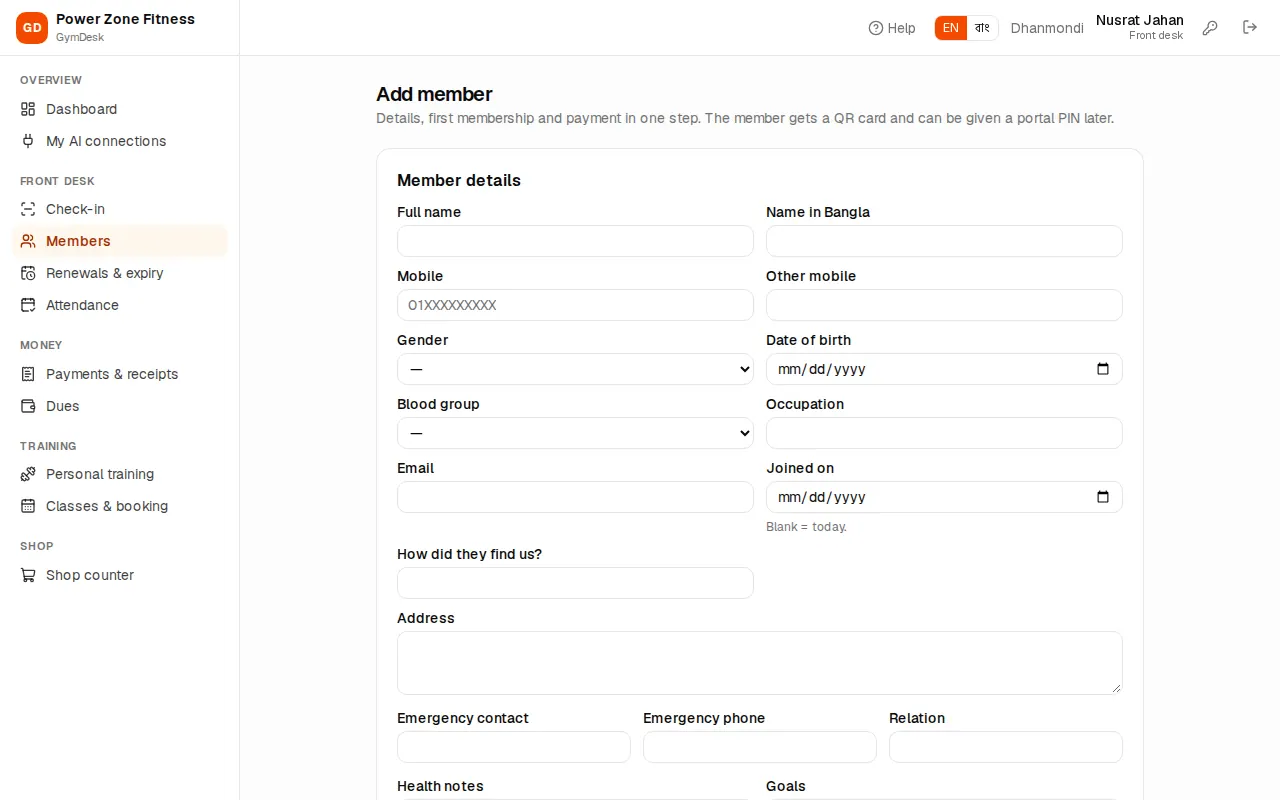Click the Attendance calendar icon
Screen dimensions: 1280x800
pyautogui.click(x=28, y=305)
